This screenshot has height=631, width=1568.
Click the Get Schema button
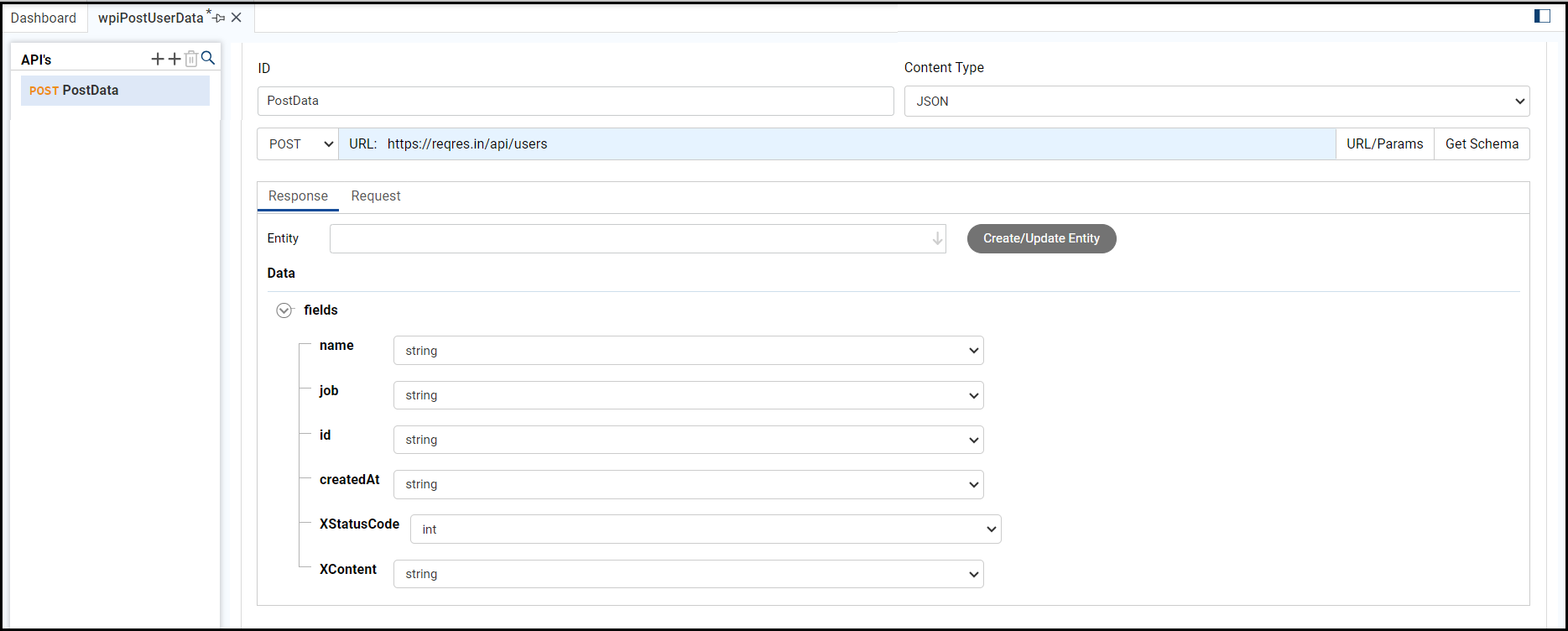1482,144
